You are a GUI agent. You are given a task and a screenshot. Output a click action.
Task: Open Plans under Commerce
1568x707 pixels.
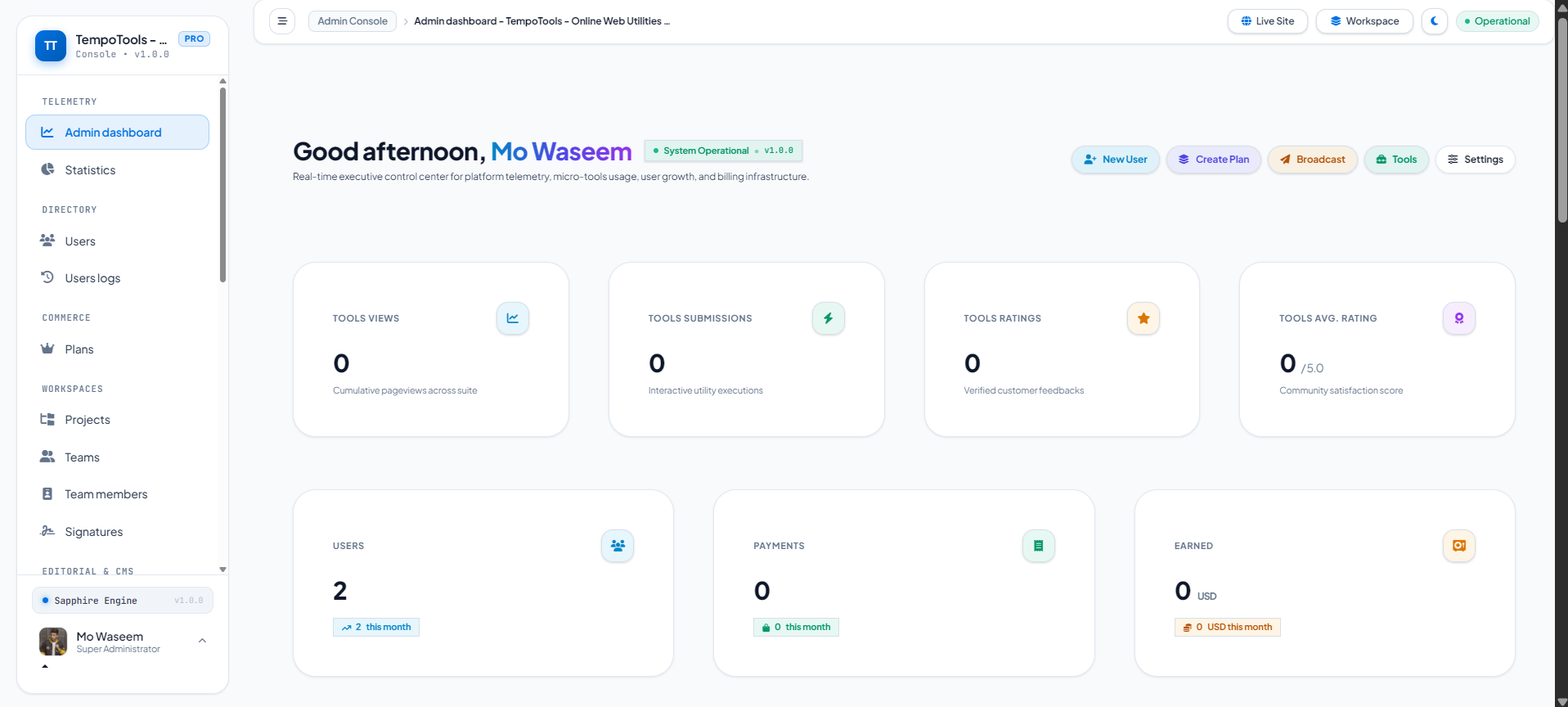(x=117, y=349)
